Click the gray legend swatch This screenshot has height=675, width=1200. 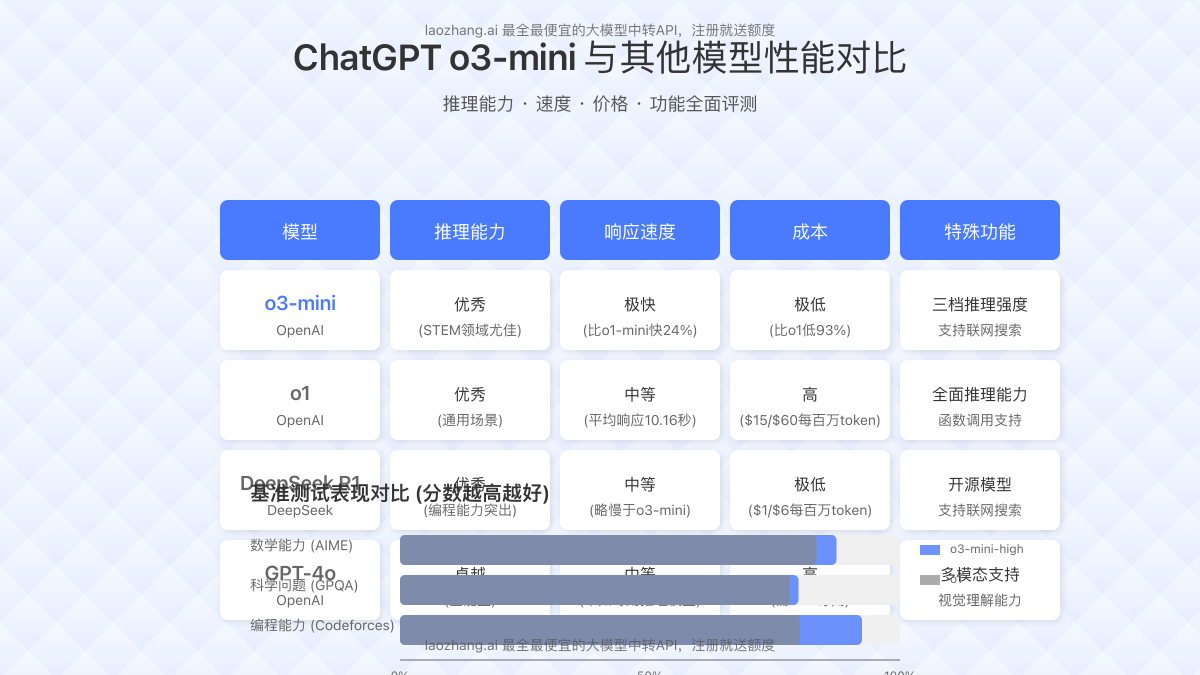click(930, 579)
